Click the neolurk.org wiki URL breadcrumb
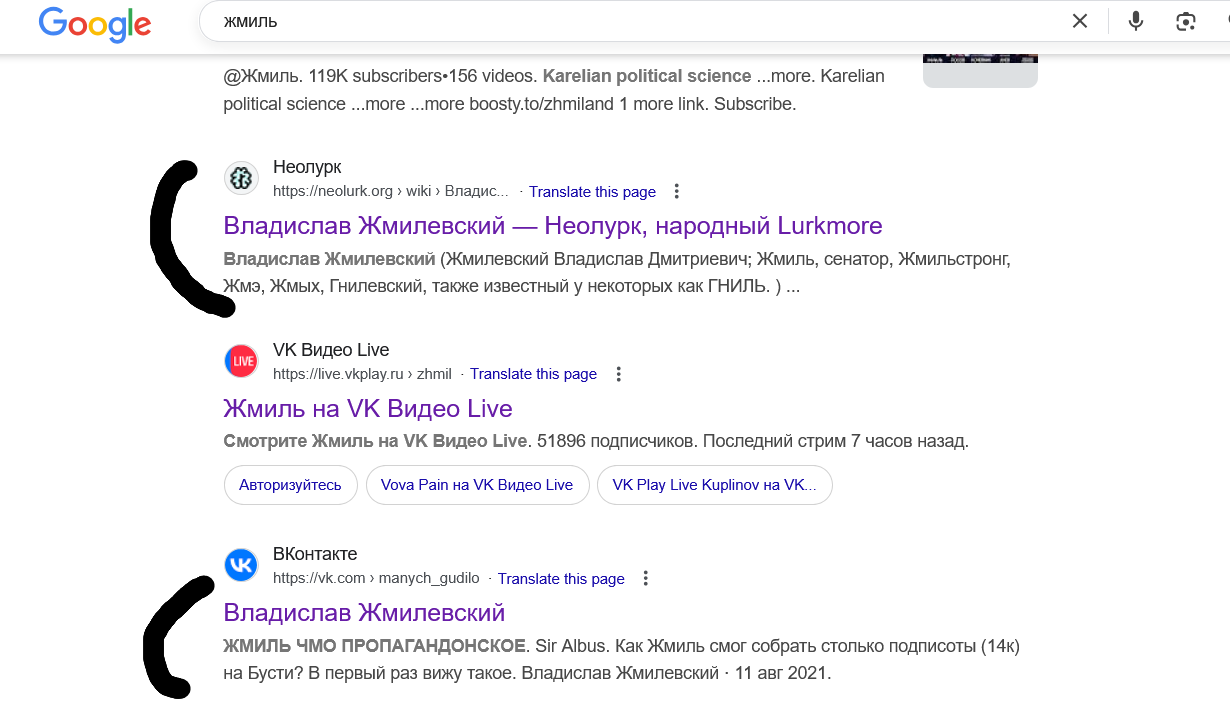This screenshot has height=710, width=1230. (x=391, y=192)
